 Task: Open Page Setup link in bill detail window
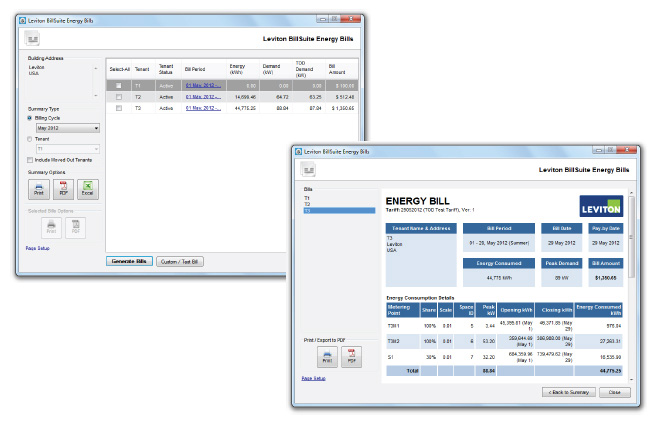(314, 378)
